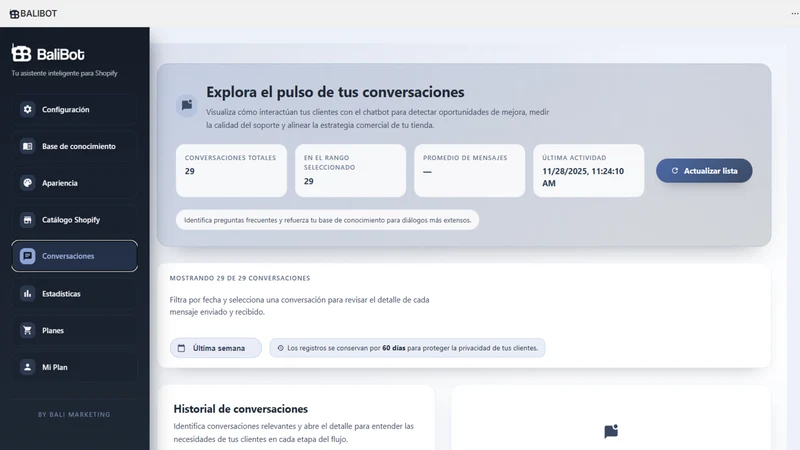Viewport: 800px width, 450px height.
Task: Click the Planes shopping cart icon
Action: coord(28,330)
